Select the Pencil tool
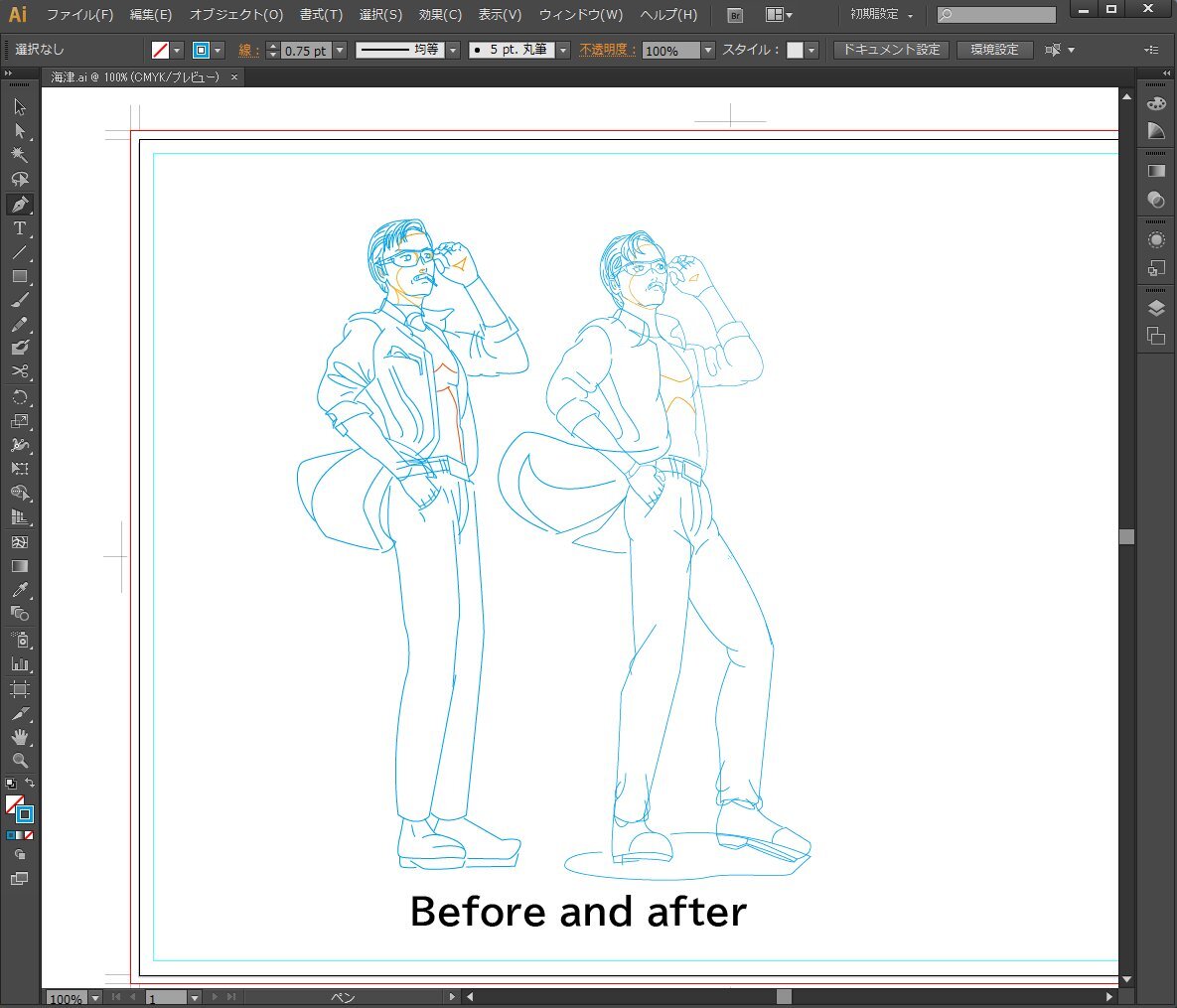 20,324
